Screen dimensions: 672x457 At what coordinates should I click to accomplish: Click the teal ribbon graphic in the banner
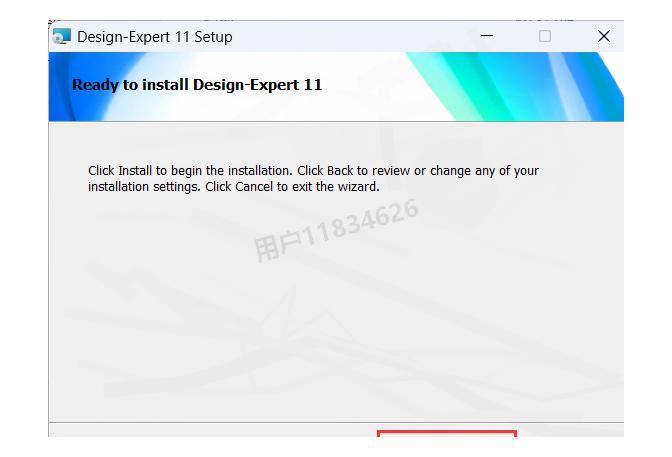[x=480, y=87]
